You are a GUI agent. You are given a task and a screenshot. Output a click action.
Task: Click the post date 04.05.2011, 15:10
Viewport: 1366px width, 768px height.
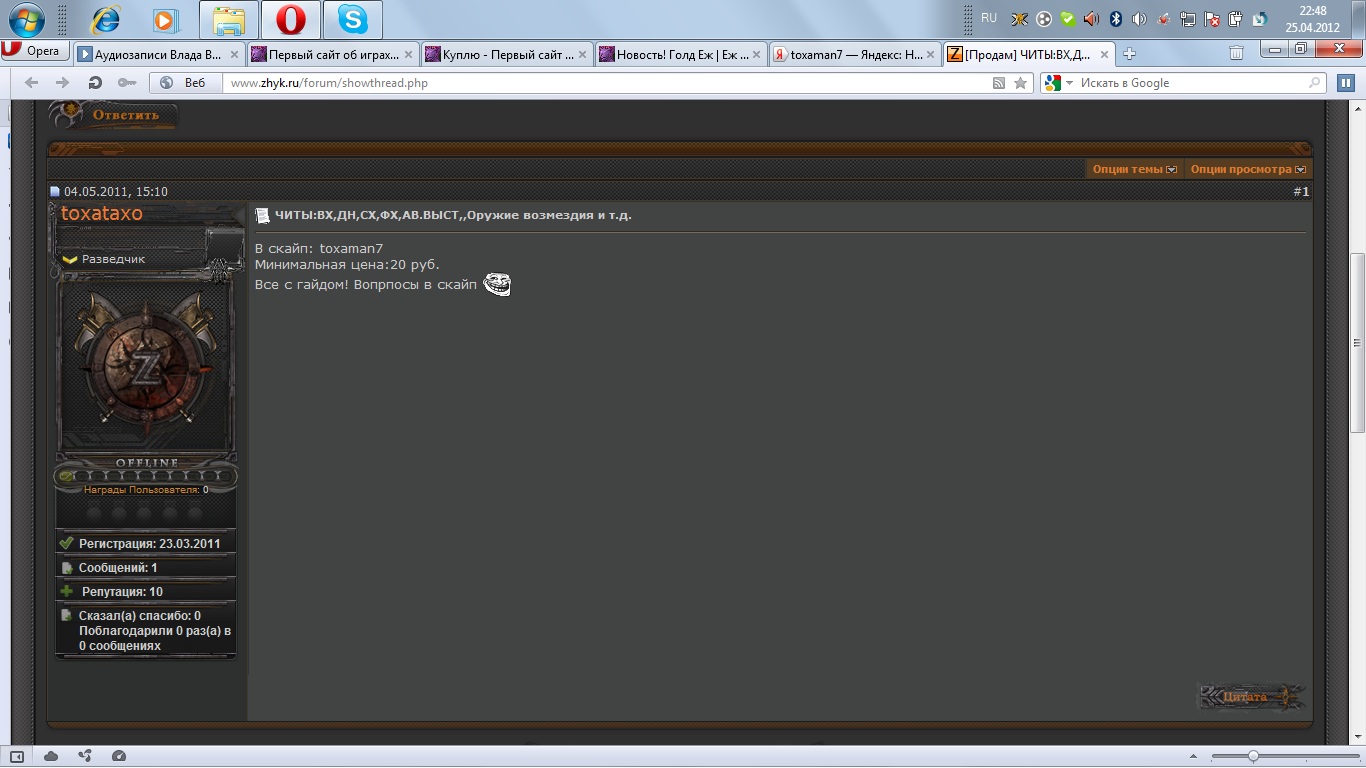[x=116, y=192]
